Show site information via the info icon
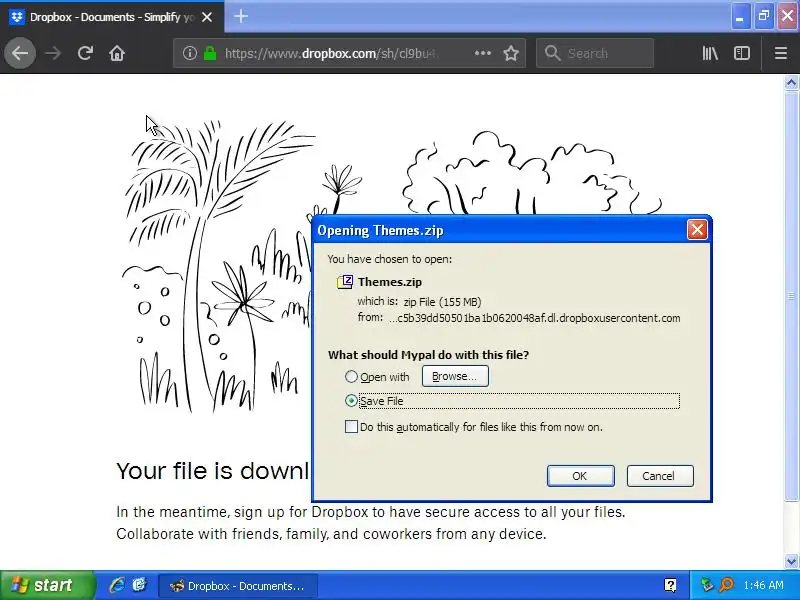This screenshot has height=600, width=800. click(x=190, y=53)
